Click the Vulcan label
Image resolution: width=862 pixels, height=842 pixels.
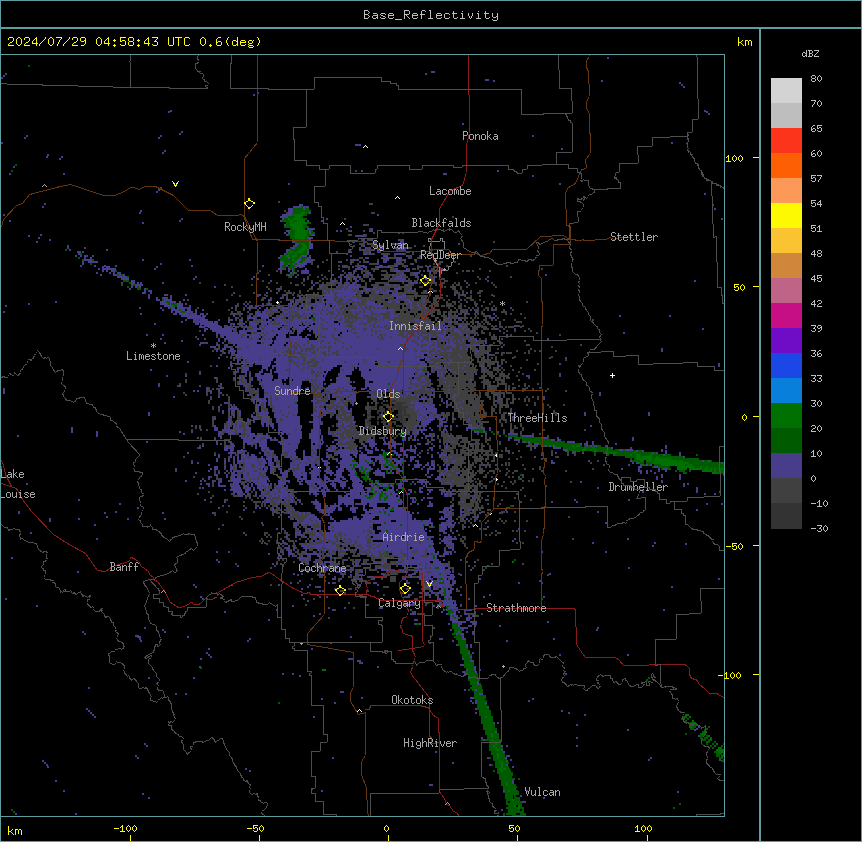[x=543, y=792]
